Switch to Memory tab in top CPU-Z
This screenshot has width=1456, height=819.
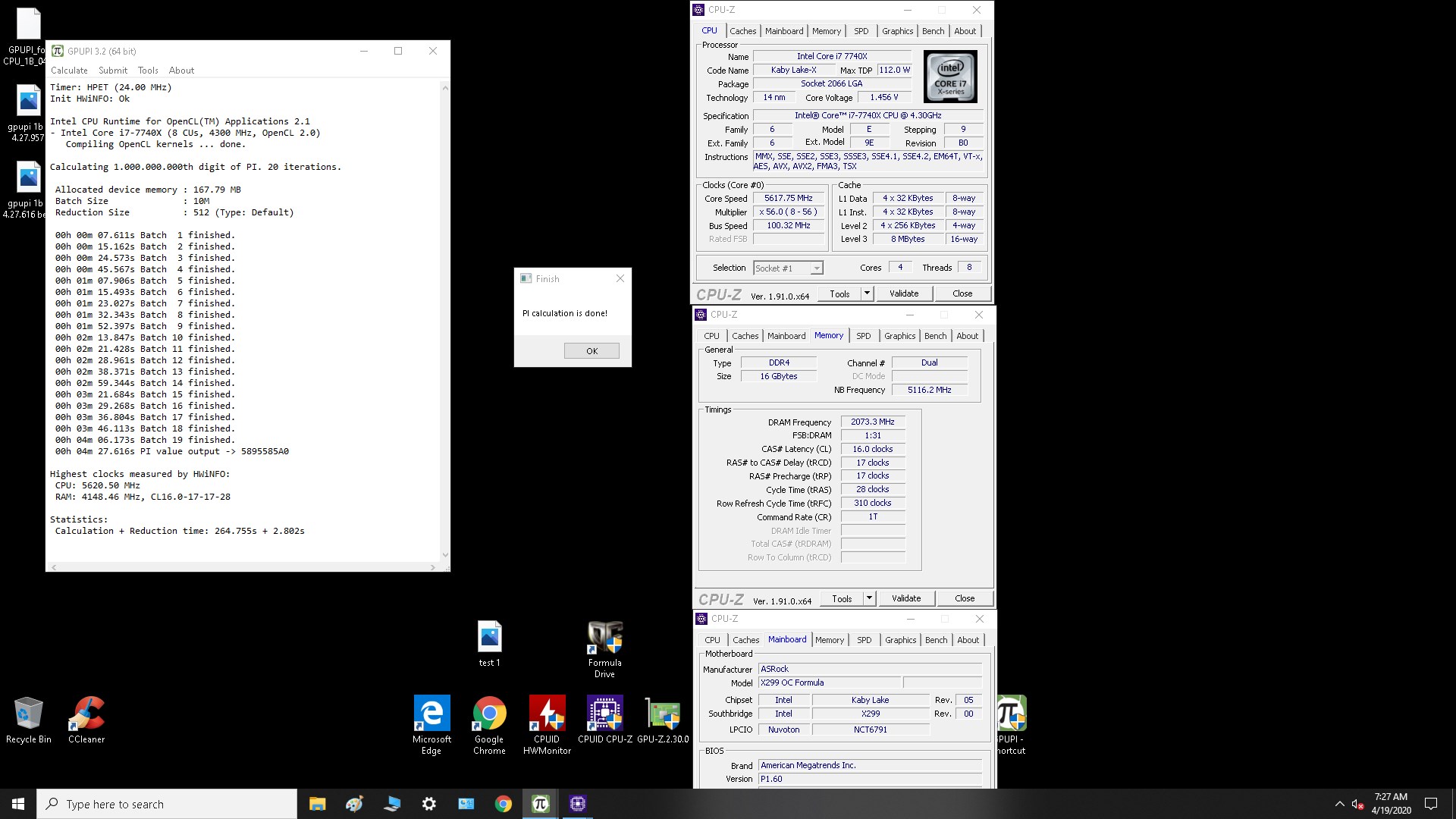point(827,31)
